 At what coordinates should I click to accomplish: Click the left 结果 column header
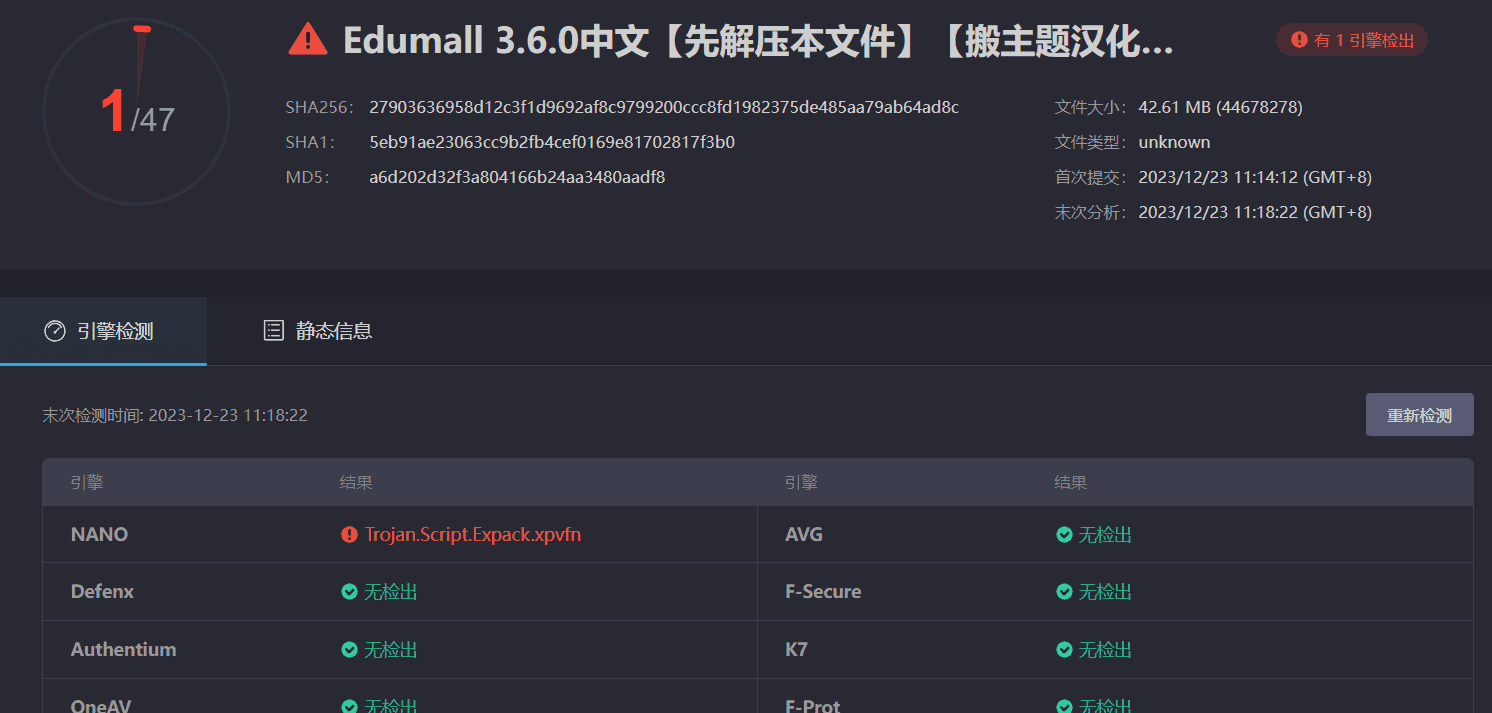356,482
